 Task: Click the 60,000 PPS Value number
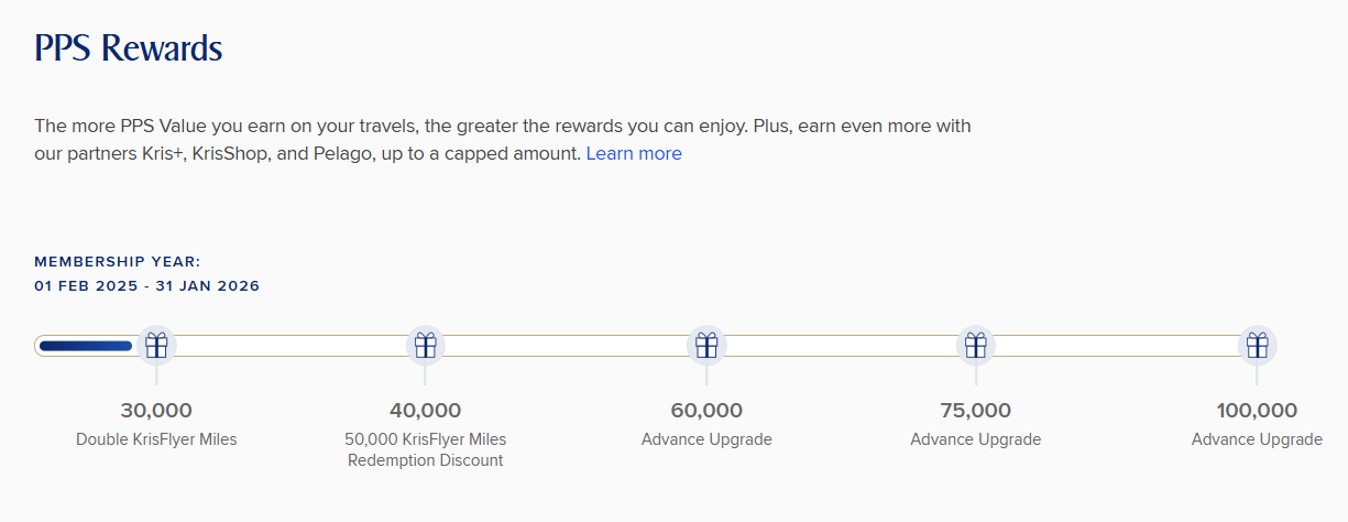[707, 410]
